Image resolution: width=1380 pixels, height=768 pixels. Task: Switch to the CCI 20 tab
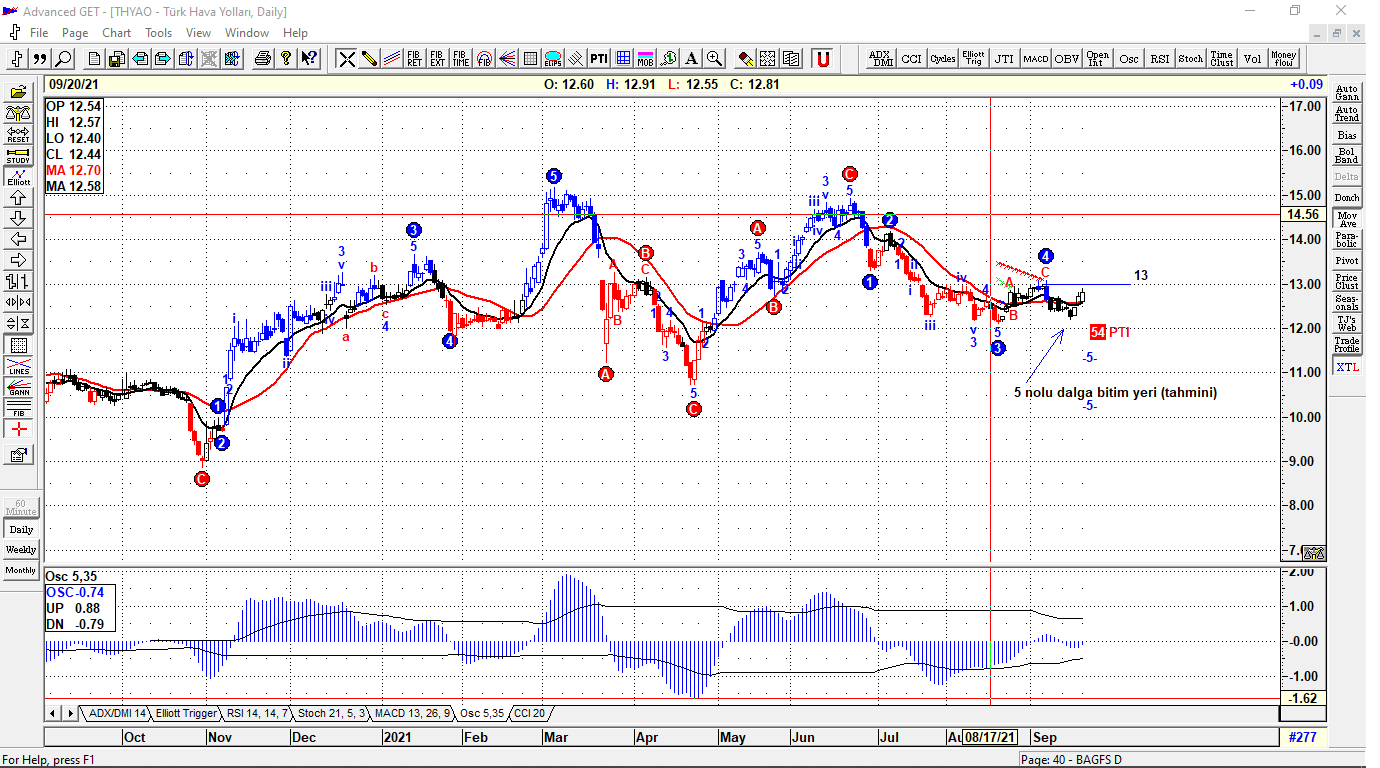click(x=530, y=713)
